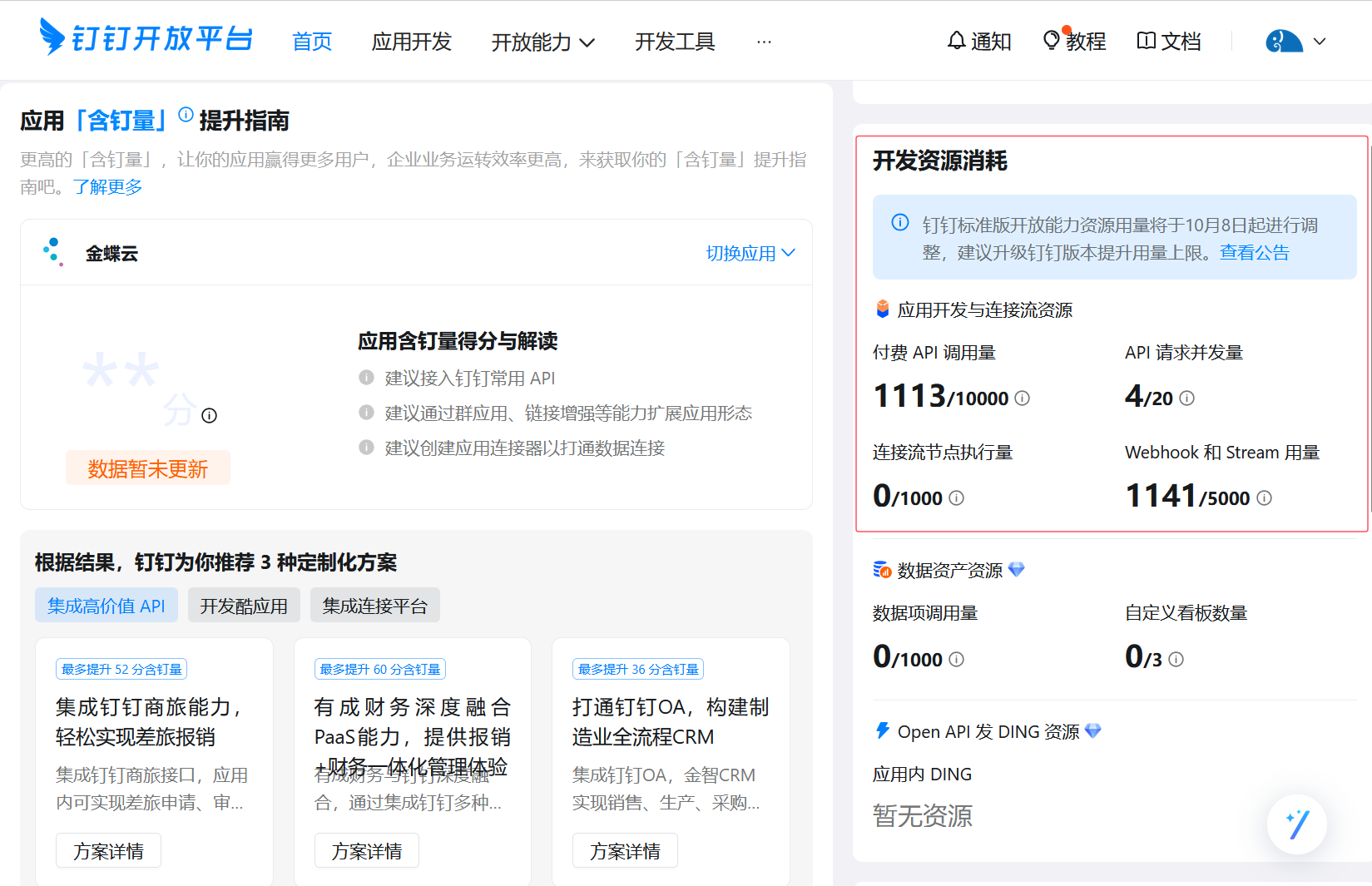Click the bullet icon beside 建议创建应用连接器
This screenshot has height=886, width=1372.
pos(366,448)
